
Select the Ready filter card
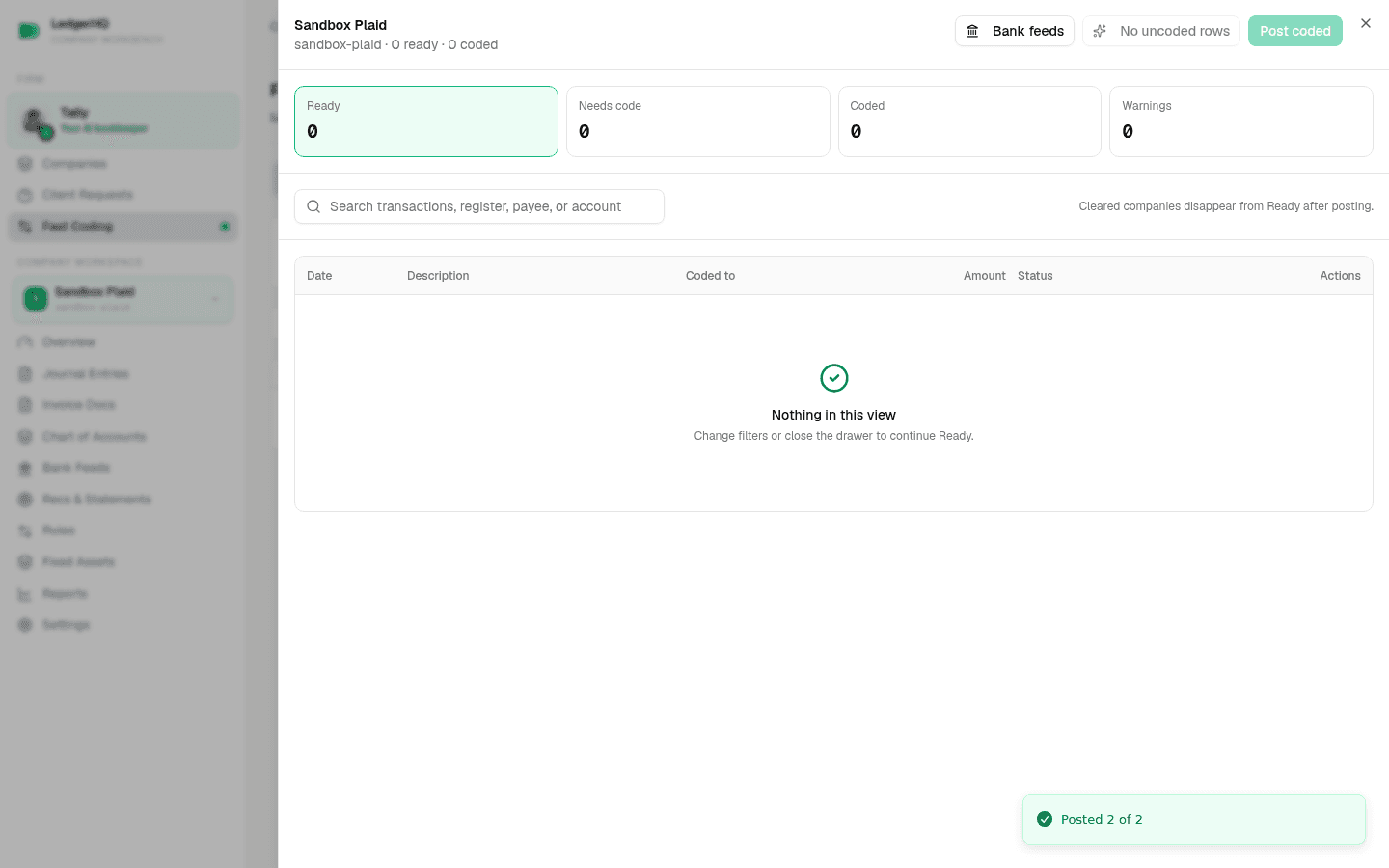pyautogui.click(x=426, y=122)
